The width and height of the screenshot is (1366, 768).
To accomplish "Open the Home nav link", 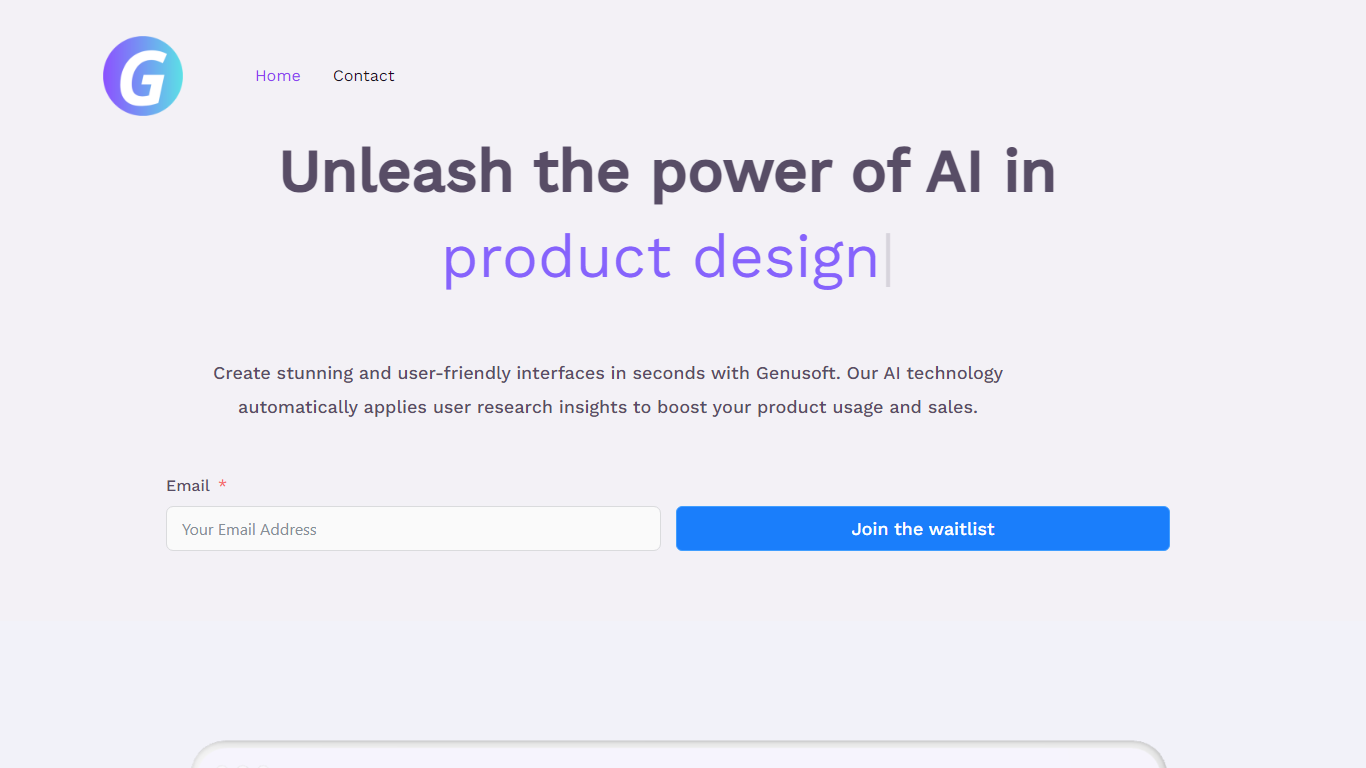I will click(277, 76).
